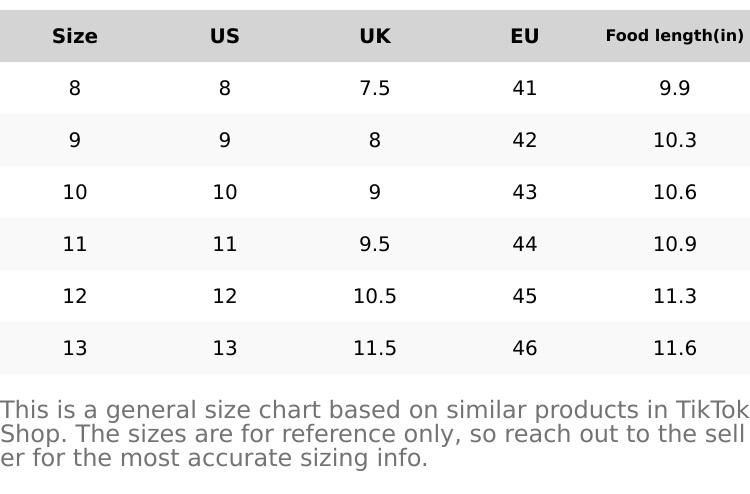
Task: Click EU size 45 cell
Action: pos(525,296)
